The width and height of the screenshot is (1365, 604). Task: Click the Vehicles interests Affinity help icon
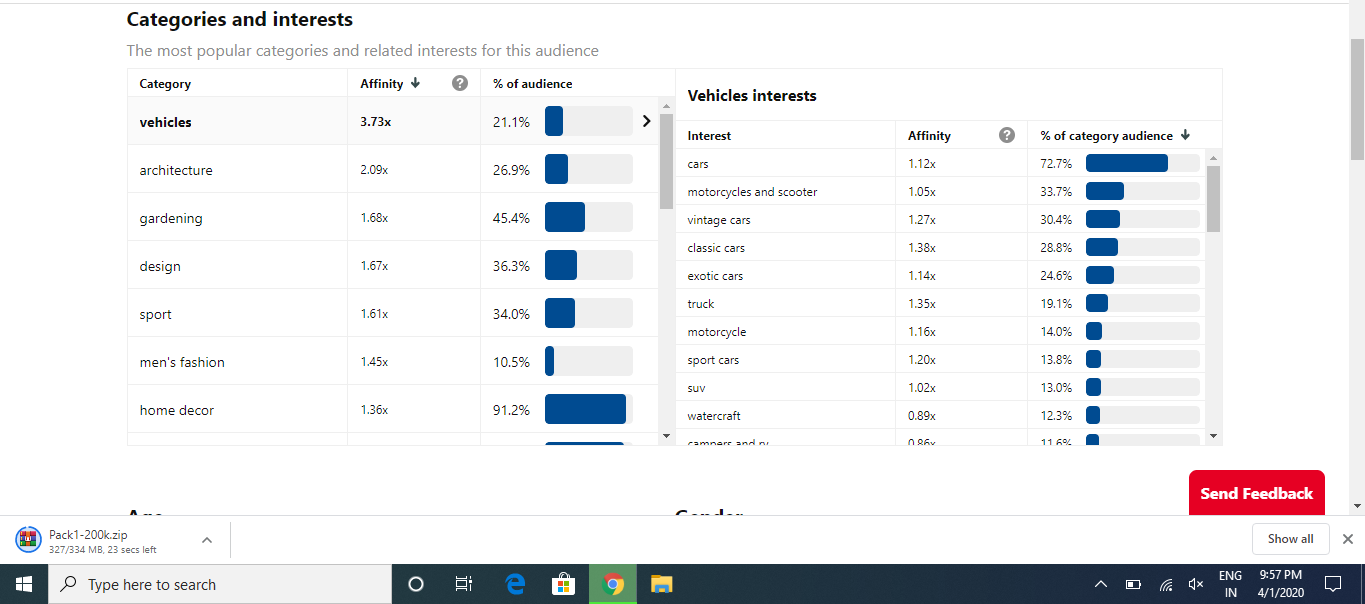[1007, 135]
